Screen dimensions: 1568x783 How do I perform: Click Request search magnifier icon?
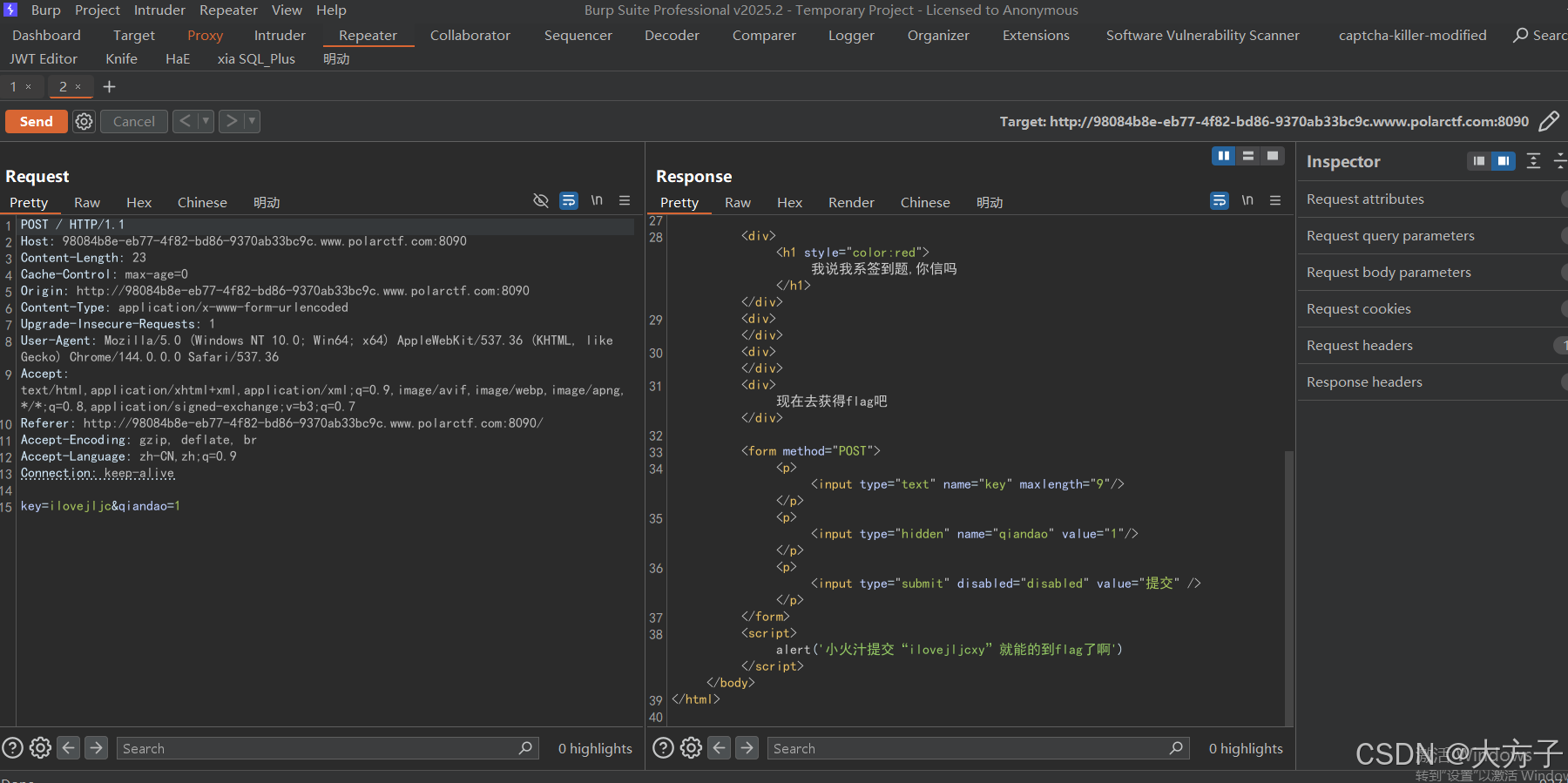(525, 748)
